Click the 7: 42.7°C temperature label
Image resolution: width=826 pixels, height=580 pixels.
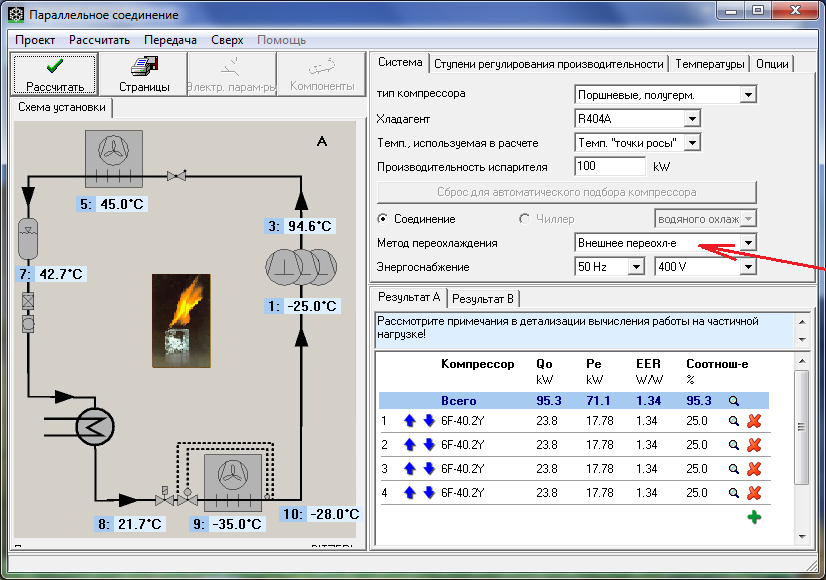pyautogui.click(x=51, y=274)
